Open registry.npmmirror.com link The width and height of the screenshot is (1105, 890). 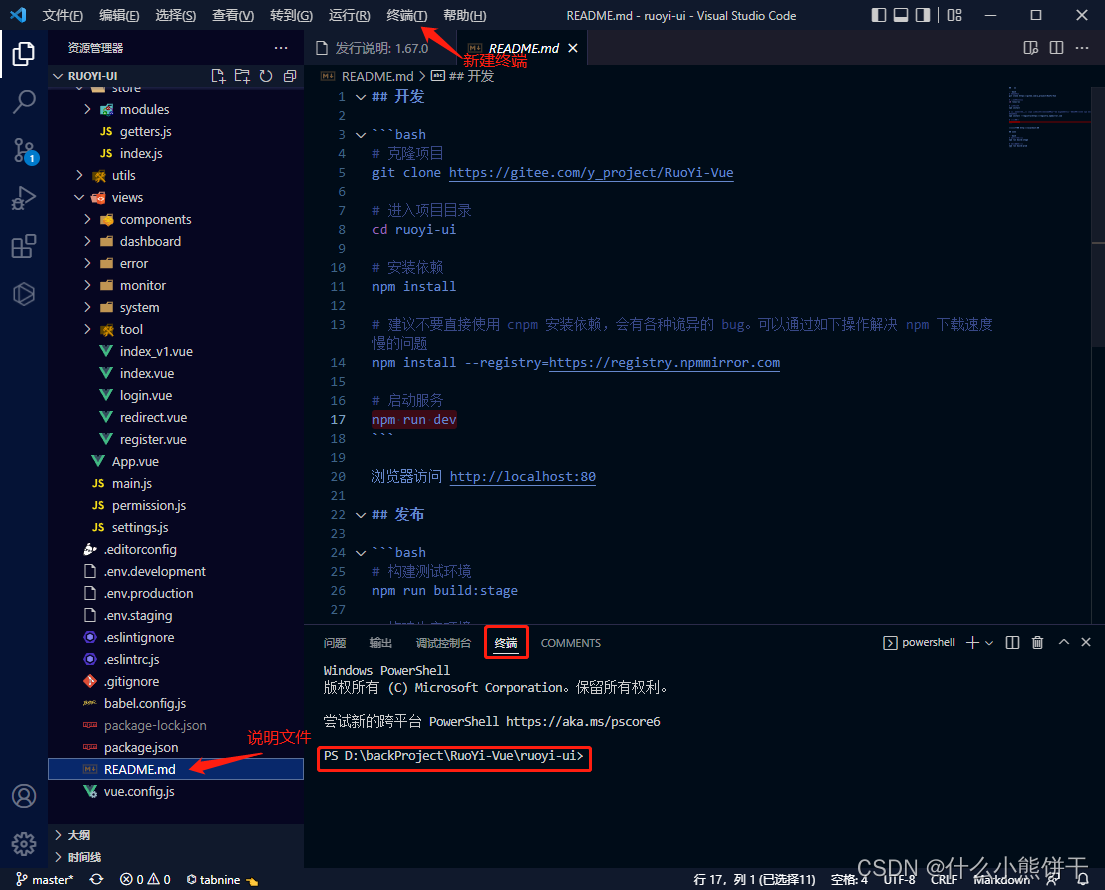[x=665, y=362]
